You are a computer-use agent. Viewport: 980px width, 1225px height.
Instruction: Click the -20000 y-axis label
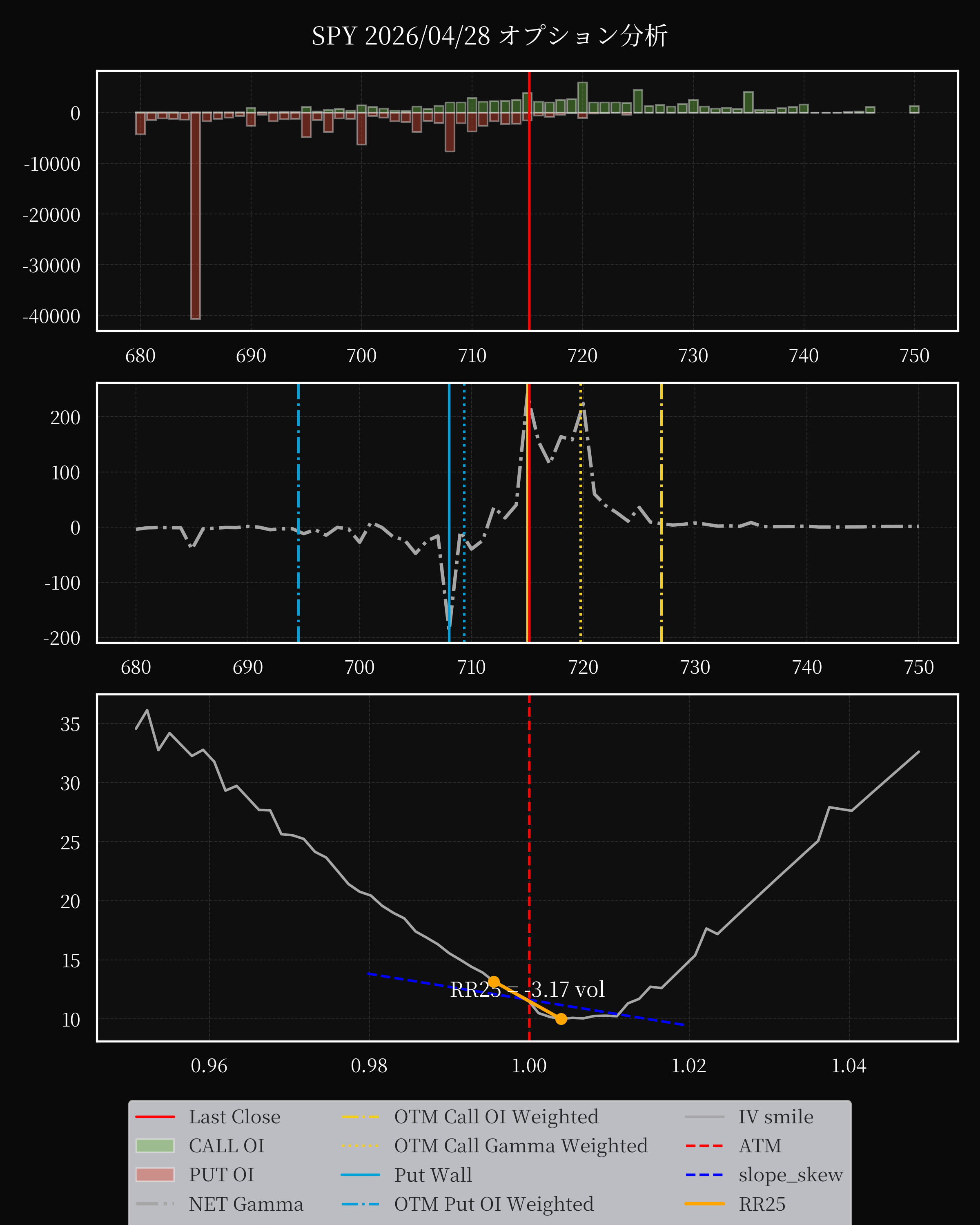pyautogui.click(x=51, y=215)
